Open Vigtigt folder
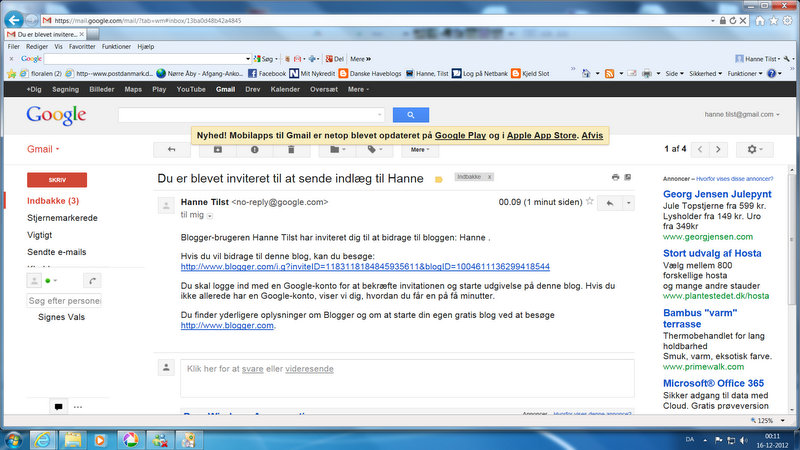 coord(40,235)
